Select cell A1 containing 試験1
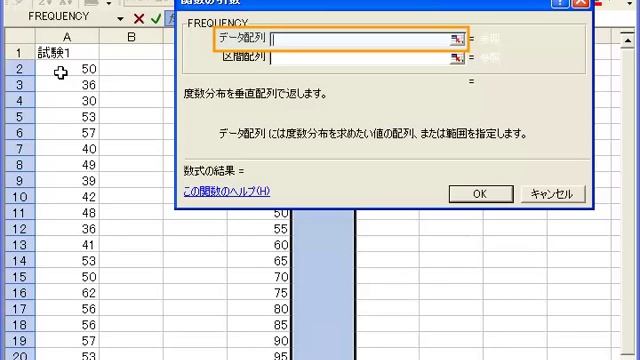This screenshot has width=640, height=360. coord(67,53)
